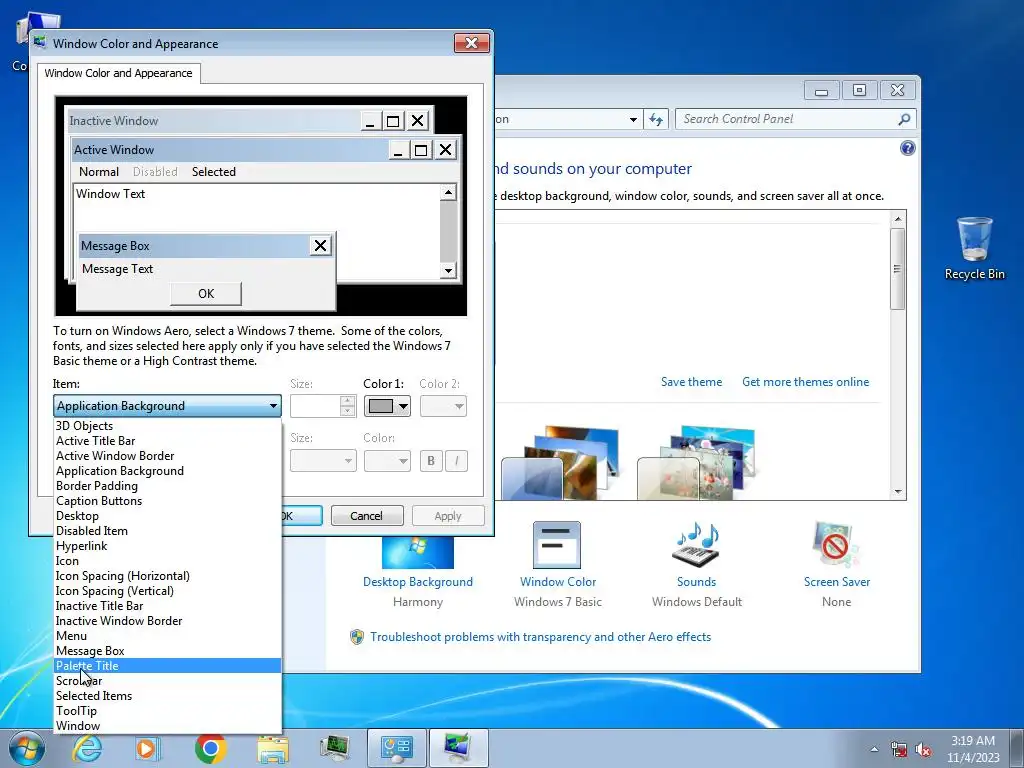Click refresh button next to address bar
Image resolution: width=1024 pixels, height=768 pixels.
[x=656, y=120]
